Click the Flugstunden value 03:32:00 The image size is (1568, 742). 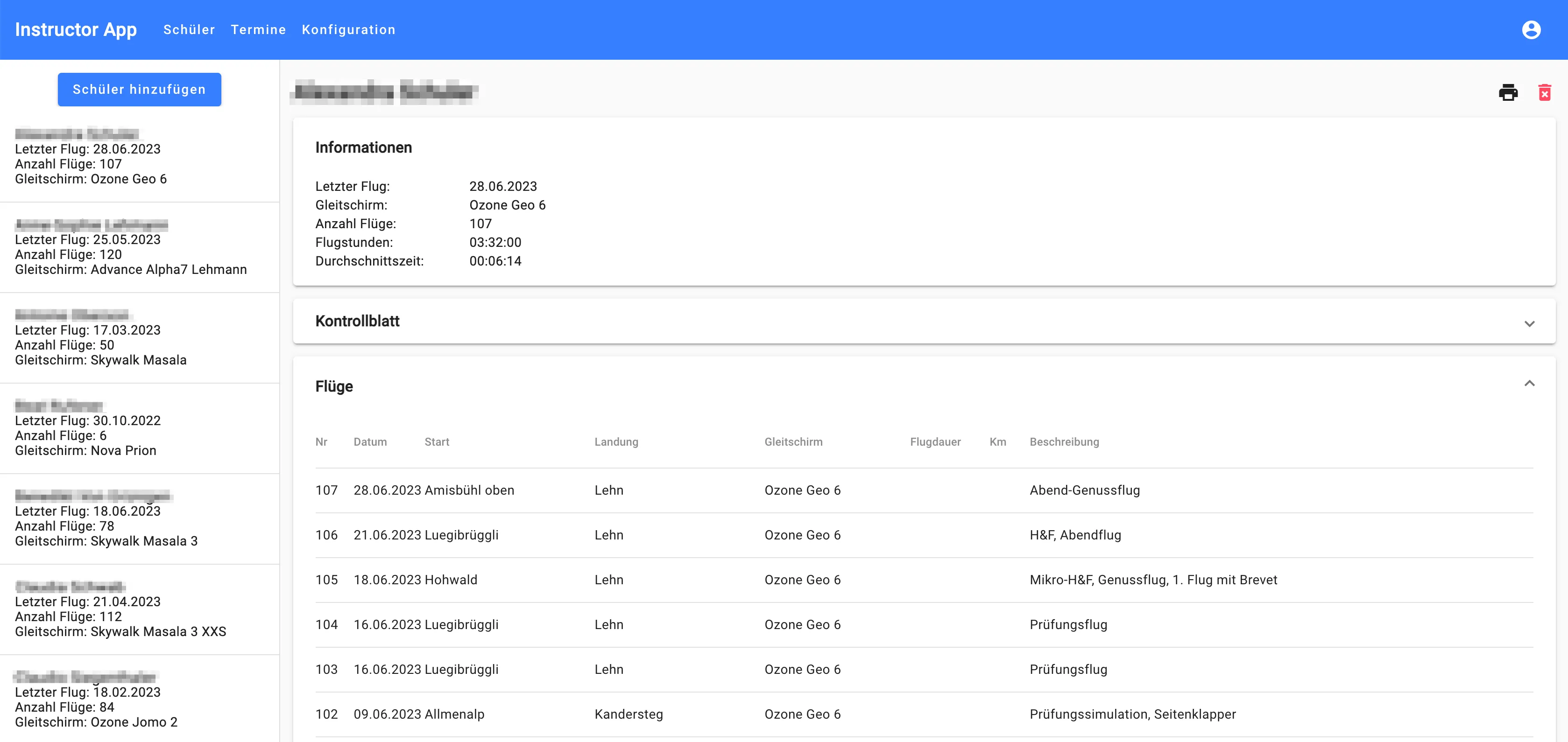tap(495, 243)
